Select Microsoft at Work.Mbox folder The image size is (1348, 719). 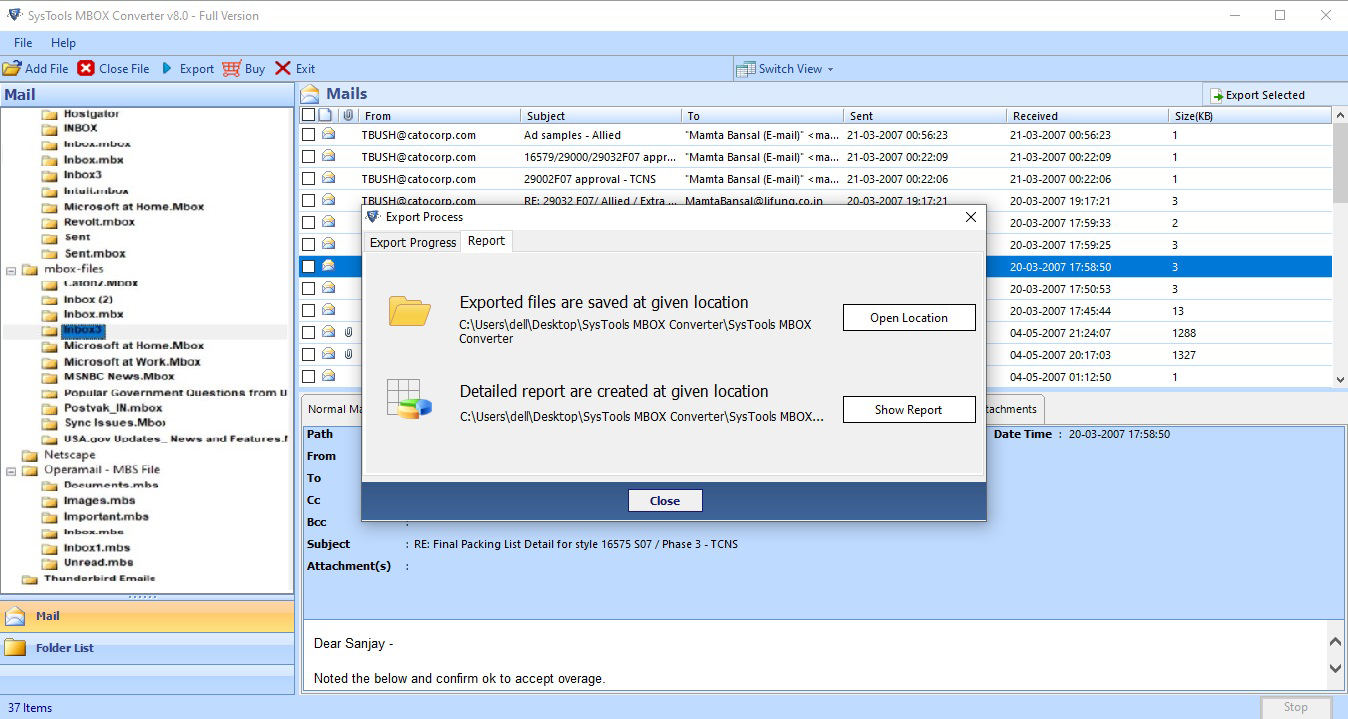(132, 361)
